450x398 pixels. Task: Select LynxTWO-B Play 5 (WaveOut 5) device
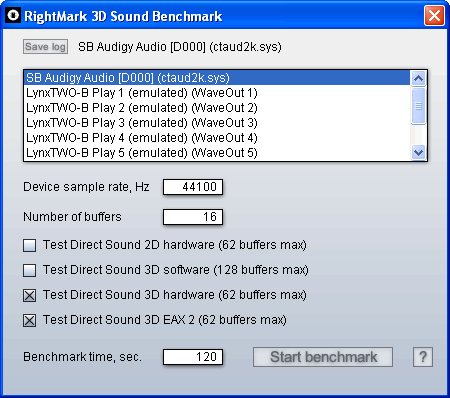(217, 153)
